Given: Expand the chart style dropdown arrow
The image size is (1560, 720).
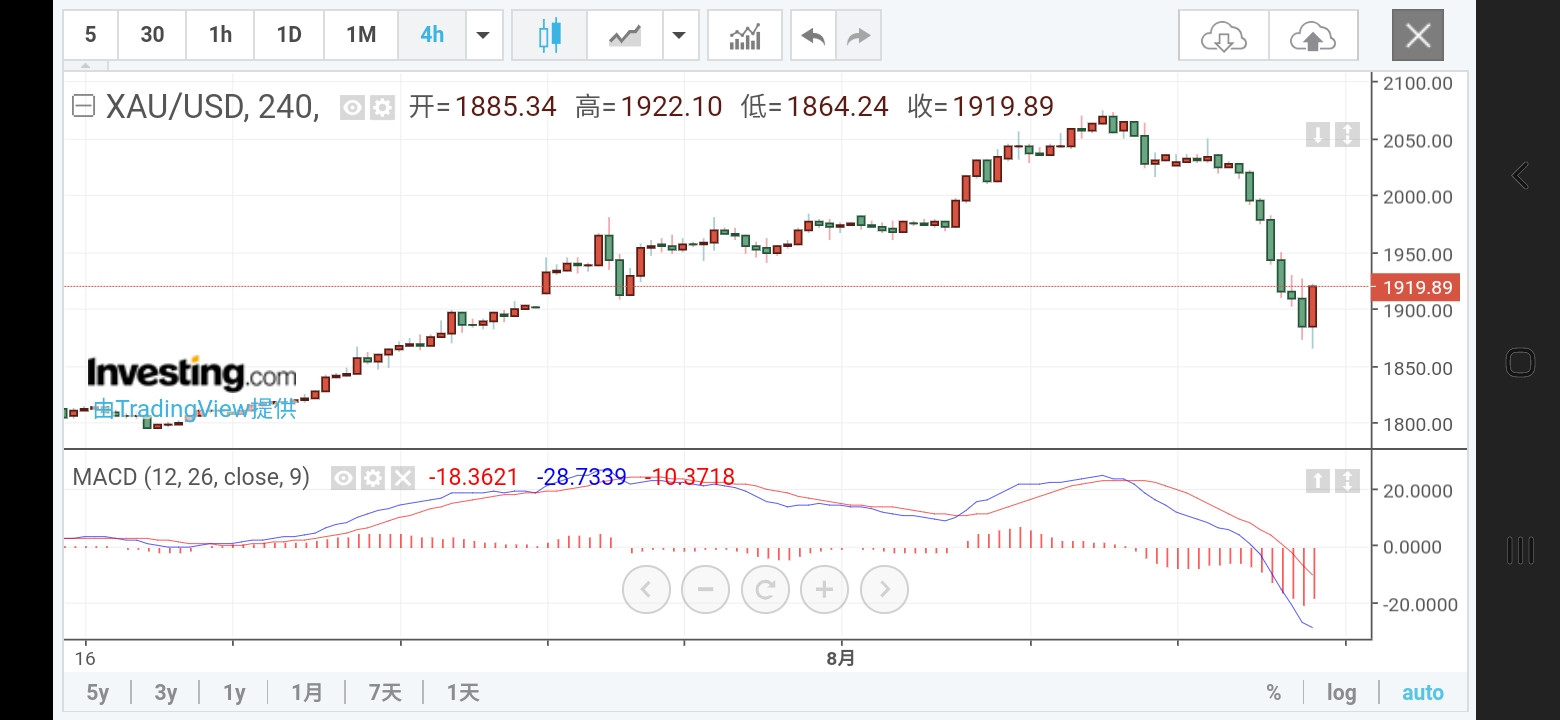Looking at the screenshot, I should [x=679, y=36].
